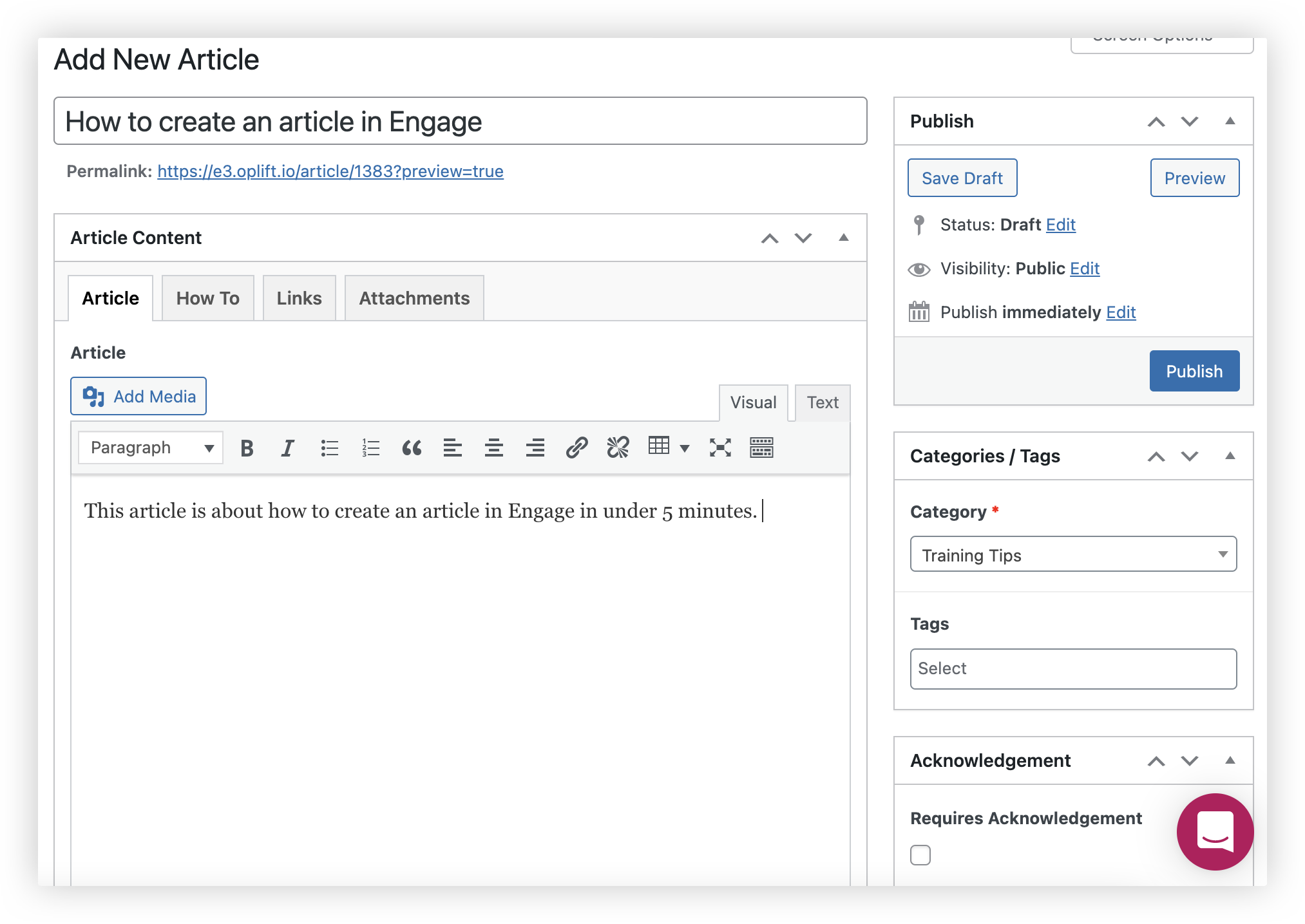Insert a bulleted list

tap(329, 448)
